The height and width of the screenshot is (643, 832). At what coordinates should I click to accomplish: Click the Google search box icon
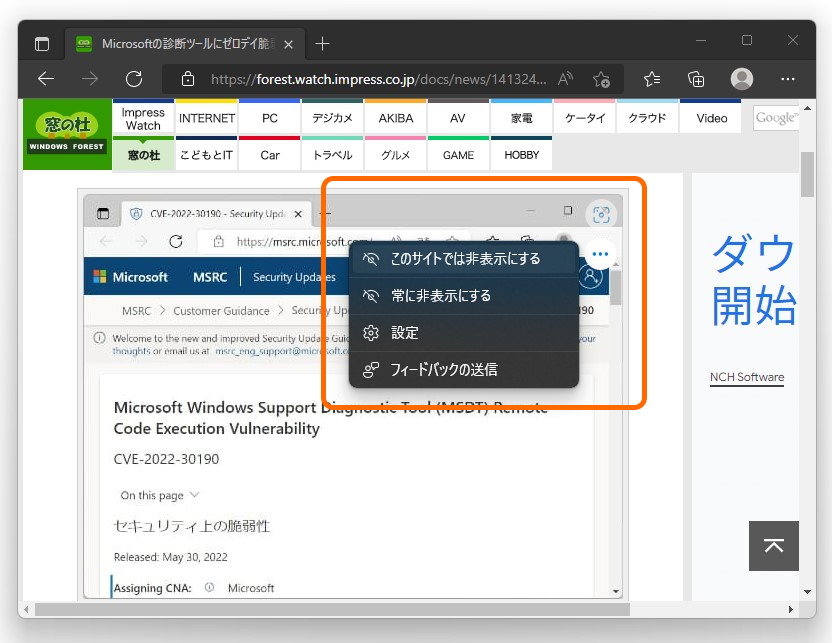[x=776, y=118]
